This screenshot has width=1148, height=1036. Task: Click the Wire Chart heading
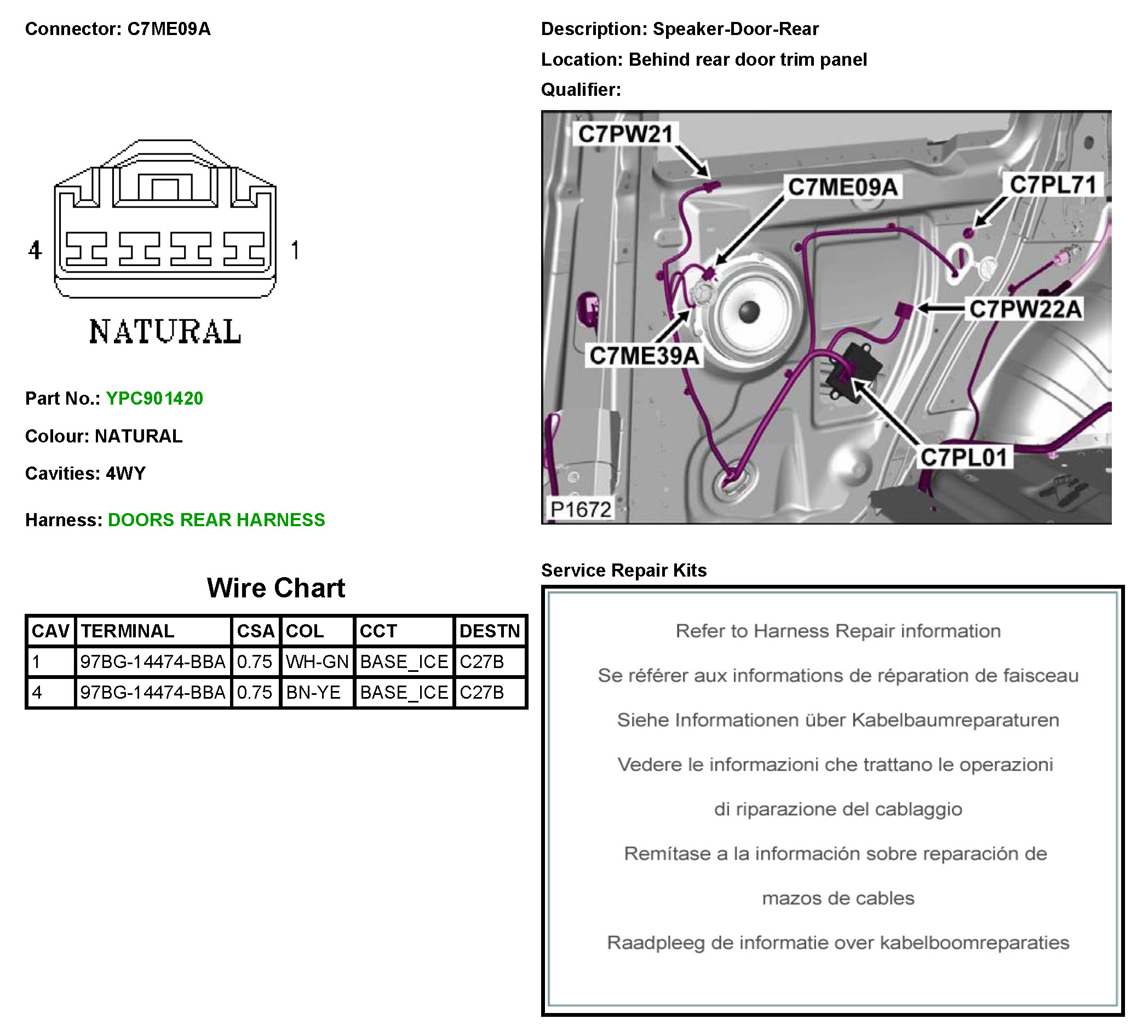pos(276,588)
